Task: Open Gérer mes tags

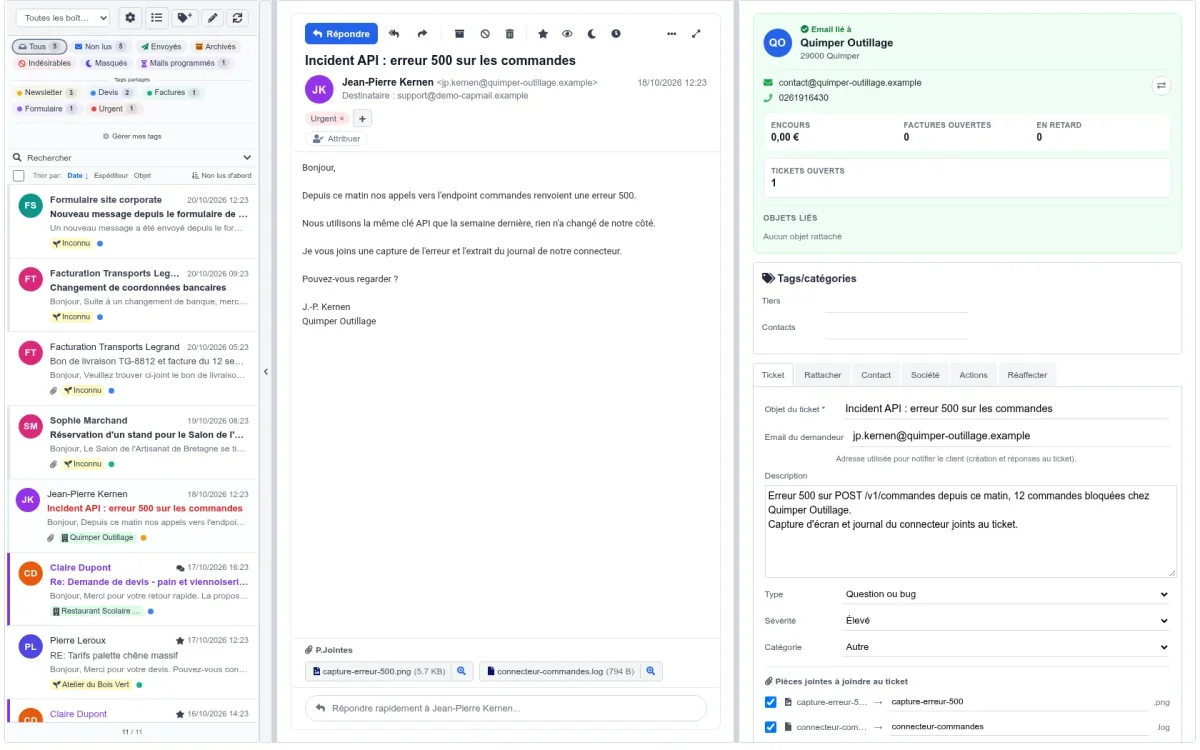Action: (x=132, y=135)
